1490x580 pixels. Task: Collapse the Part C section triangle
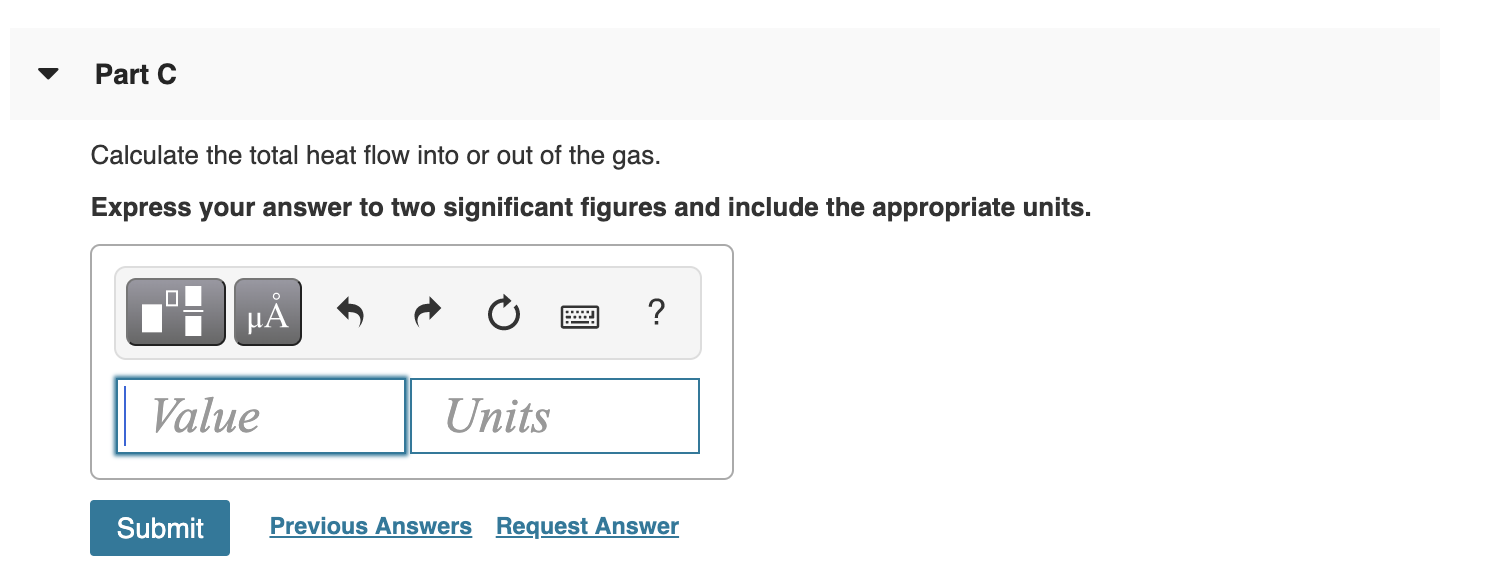[x=48, y=73]
